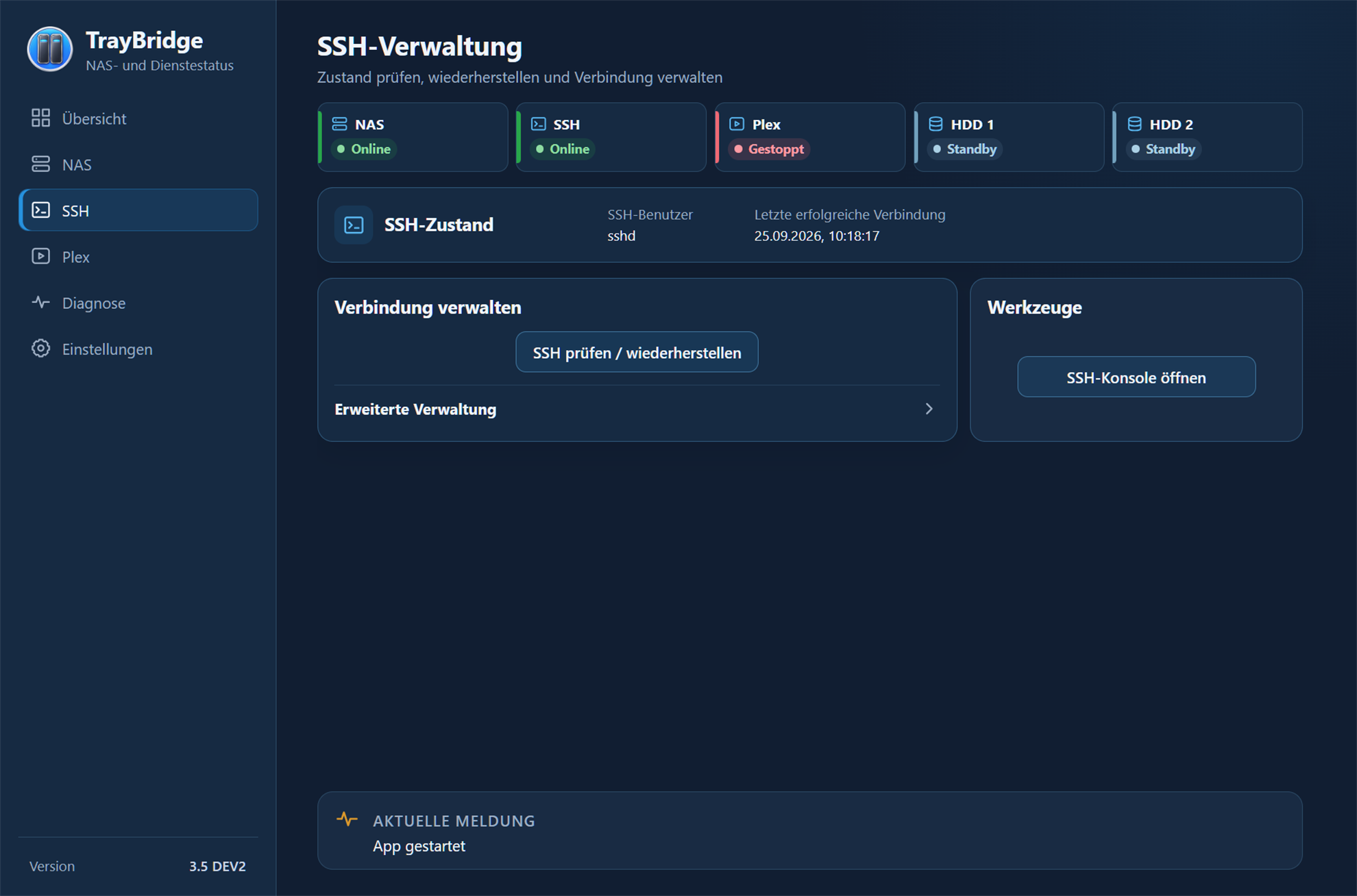Click SSH prüfen / wiederherstellen button
This screenshot has height=896, width=1357.
click(637, 352)
